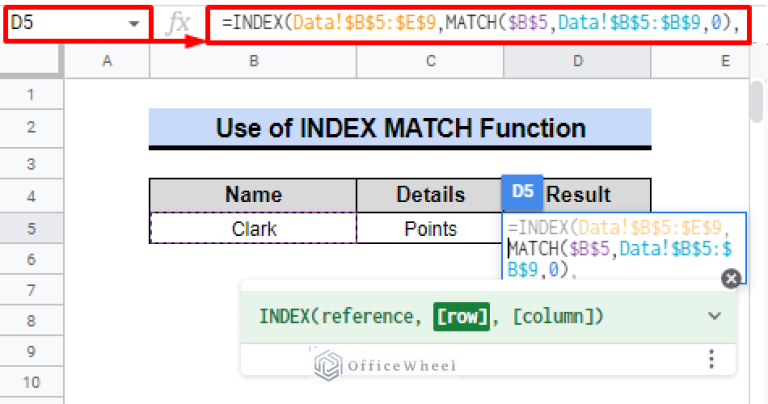Select row 1 header
Viewport: 768px width, 404px height.
[31, 94]
